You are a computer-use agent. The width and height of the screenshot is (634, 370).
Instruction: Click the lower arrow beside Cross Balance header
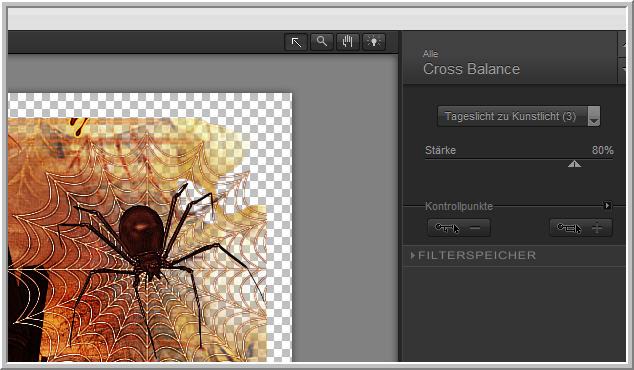622,70
